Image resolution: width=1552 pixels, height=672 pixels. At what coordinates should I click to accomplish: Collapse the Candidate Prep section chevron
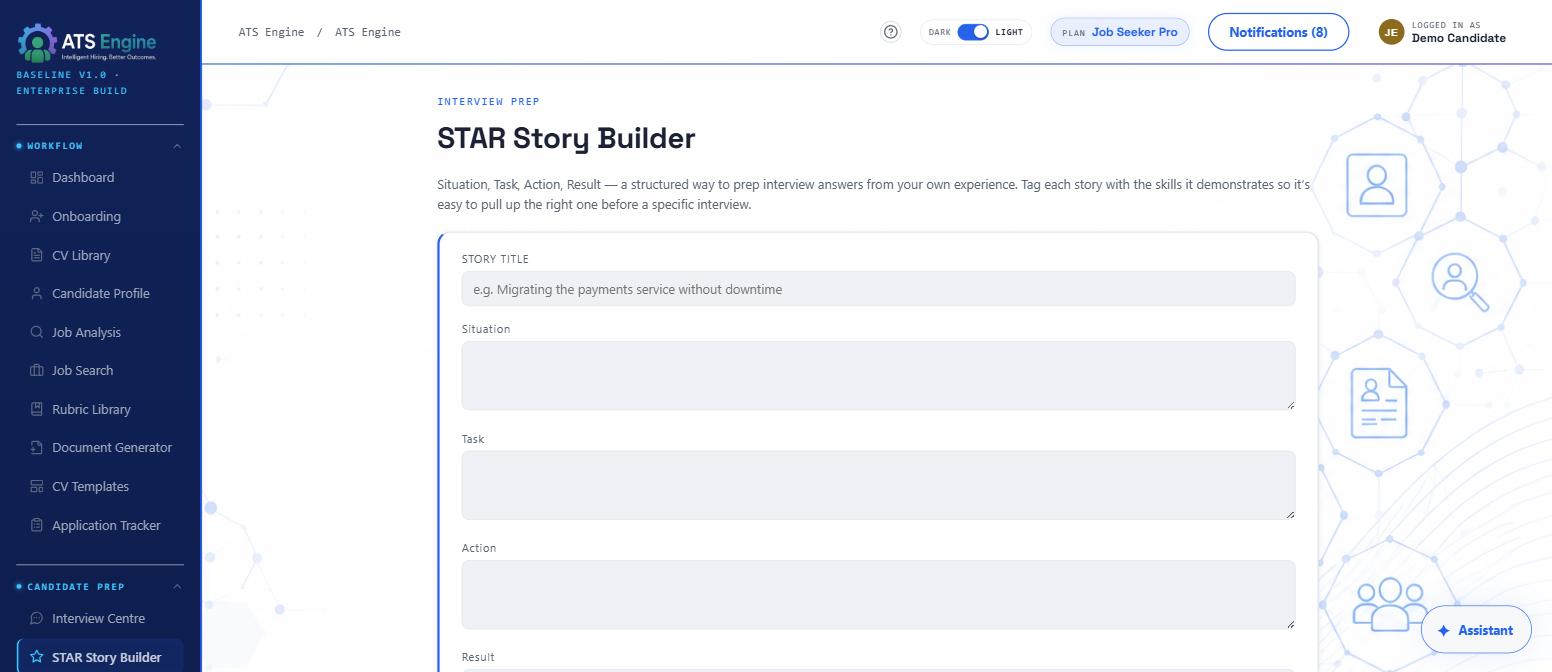pos(177,587)
